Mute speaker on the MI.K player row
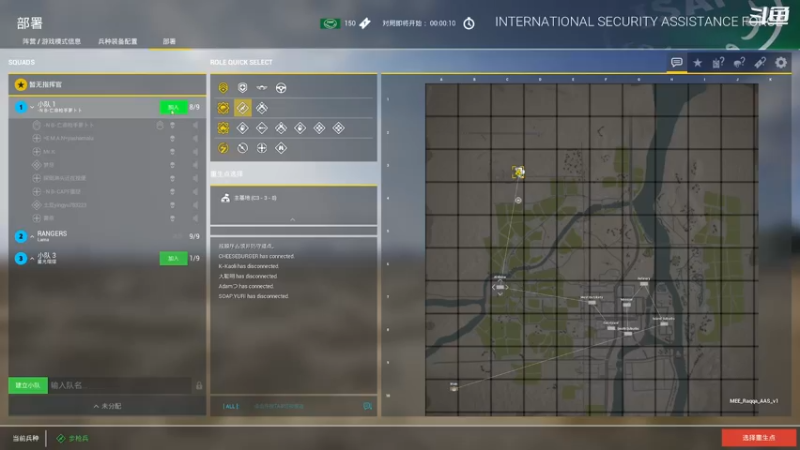 195,152
